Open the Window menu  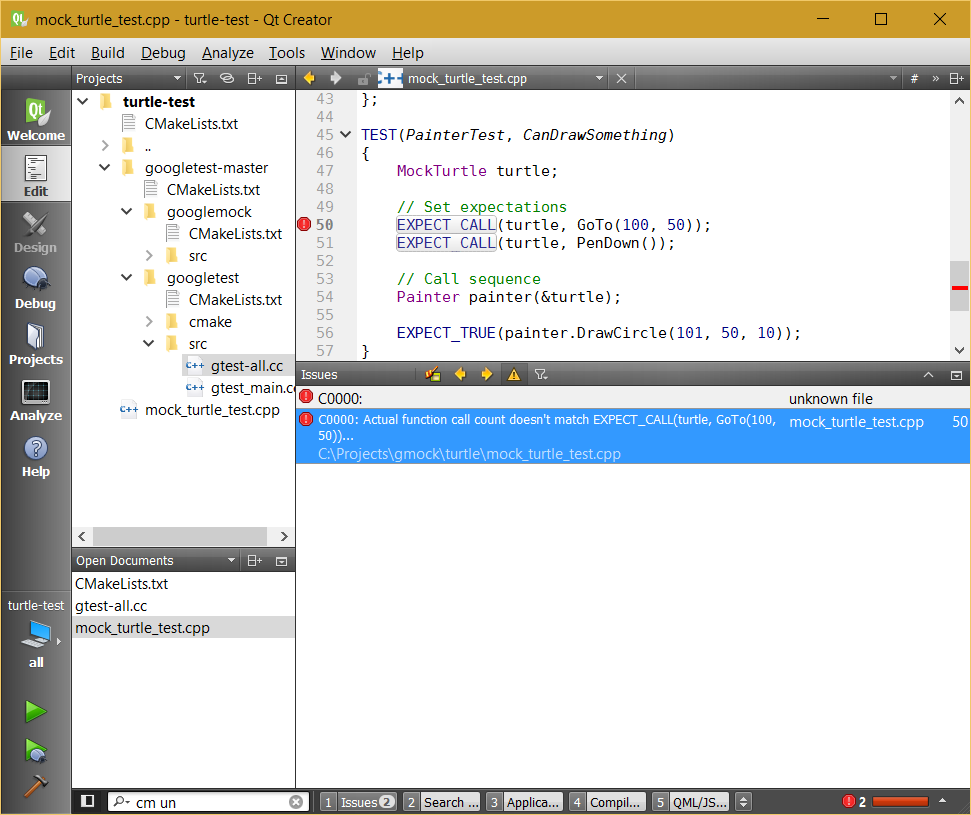348,53
